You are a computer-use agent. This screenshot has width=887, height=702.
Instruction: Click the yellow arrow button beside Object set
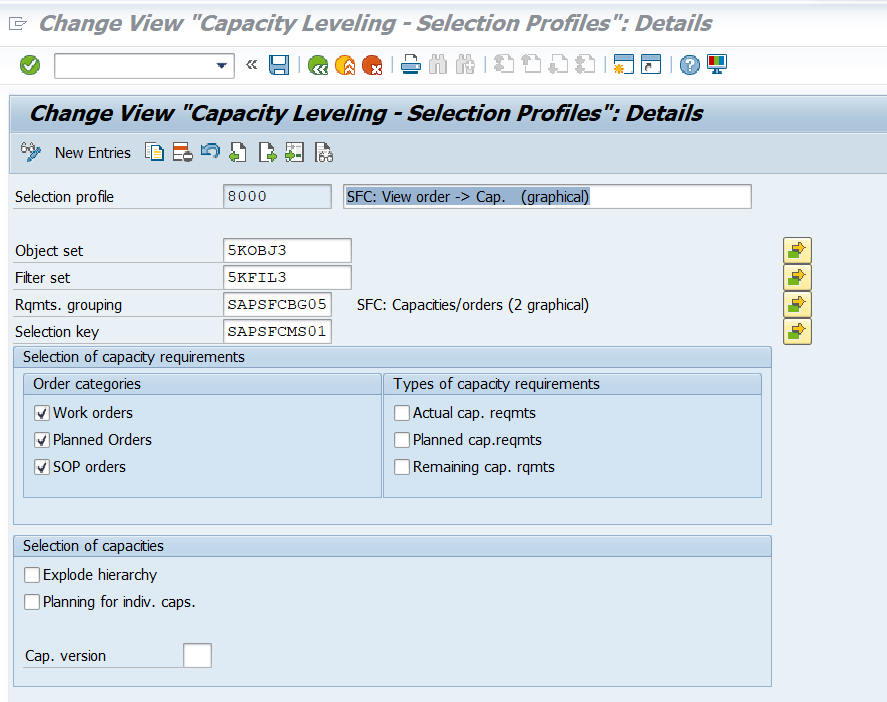pos(797,250)
